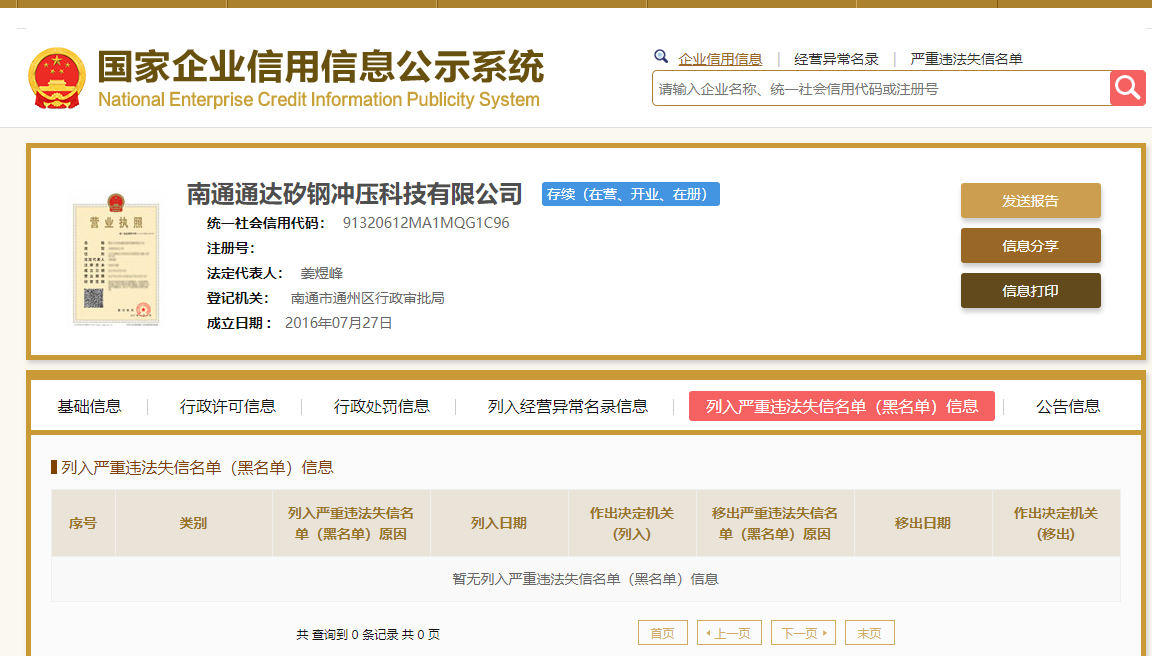1152x656 pixels.
Task: Click the 成立日期 label
Action: point(240,323)
